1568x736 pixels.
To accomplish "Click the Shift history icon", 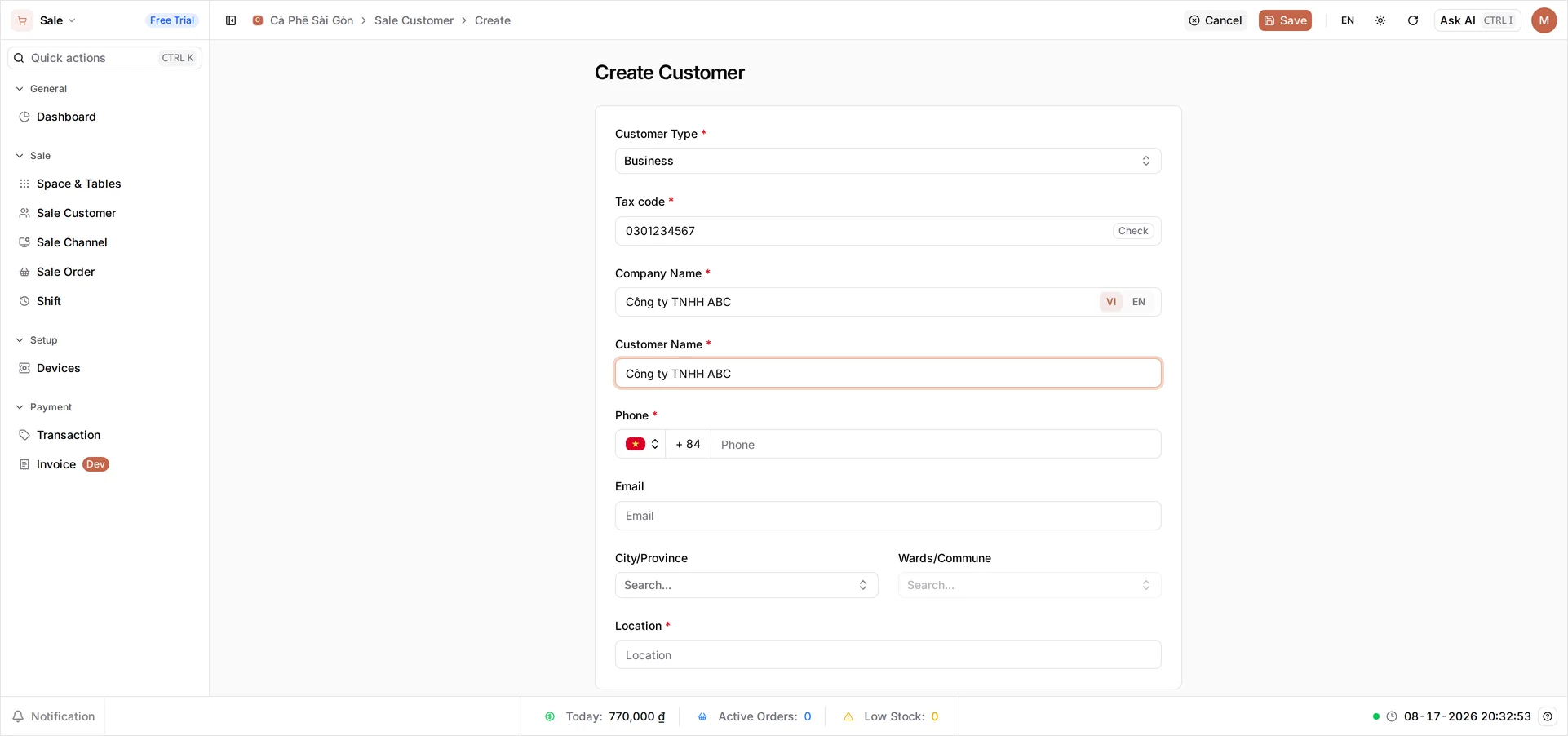I will (24, 301).
